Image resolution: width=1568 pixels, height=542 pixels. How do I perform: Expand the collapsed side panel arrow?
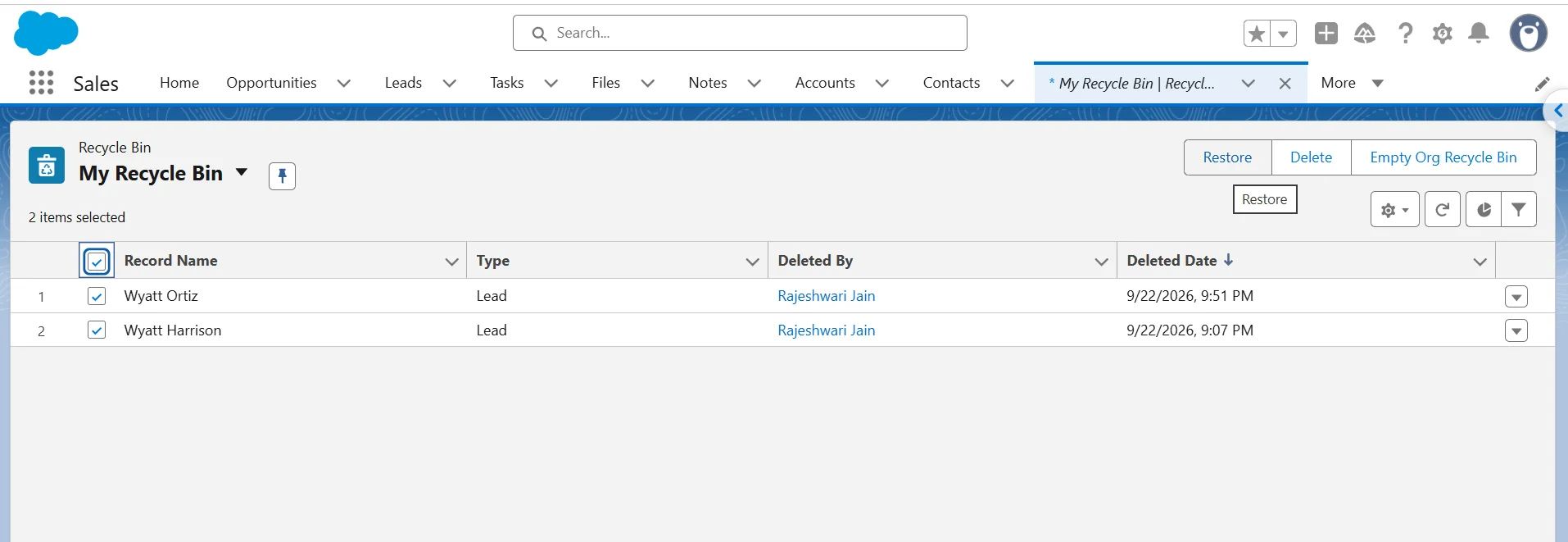pos(1557,111)
